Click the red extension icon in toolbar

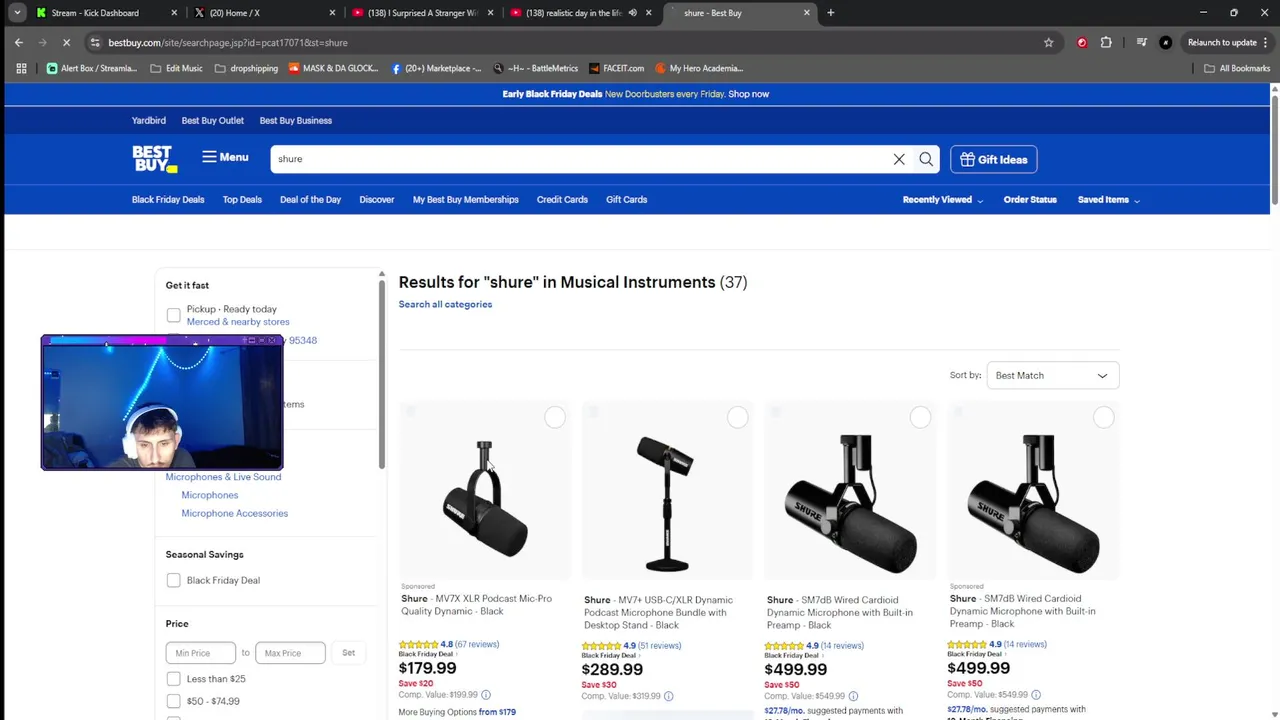tap(1082, 42)
